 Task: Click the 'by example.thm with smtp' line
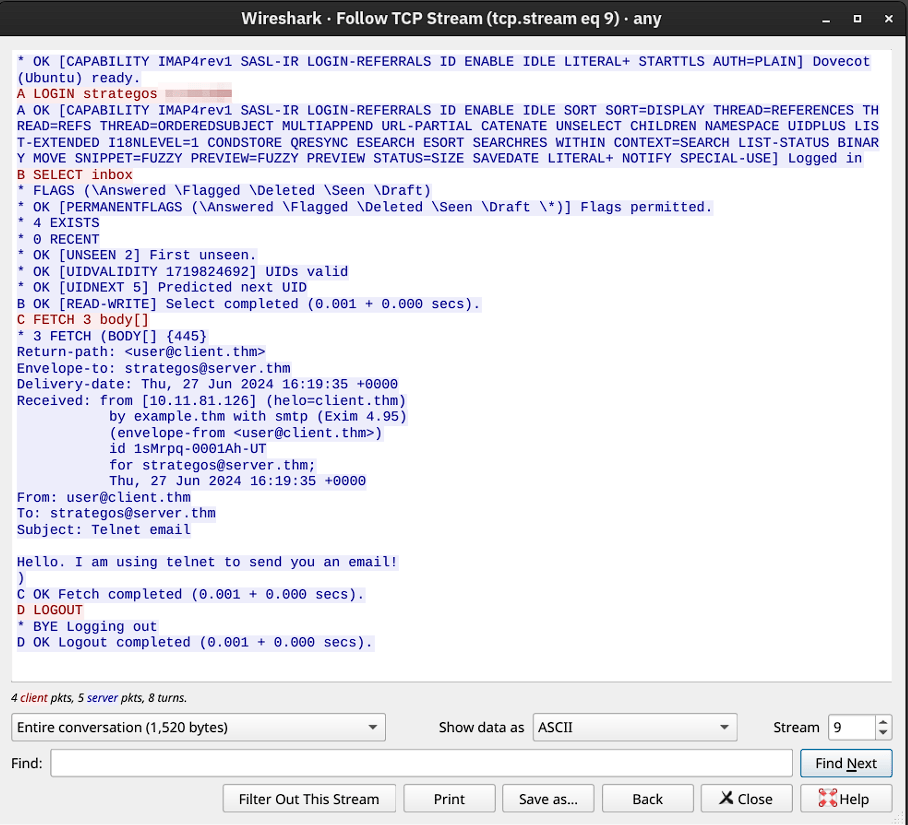point(258,417)
